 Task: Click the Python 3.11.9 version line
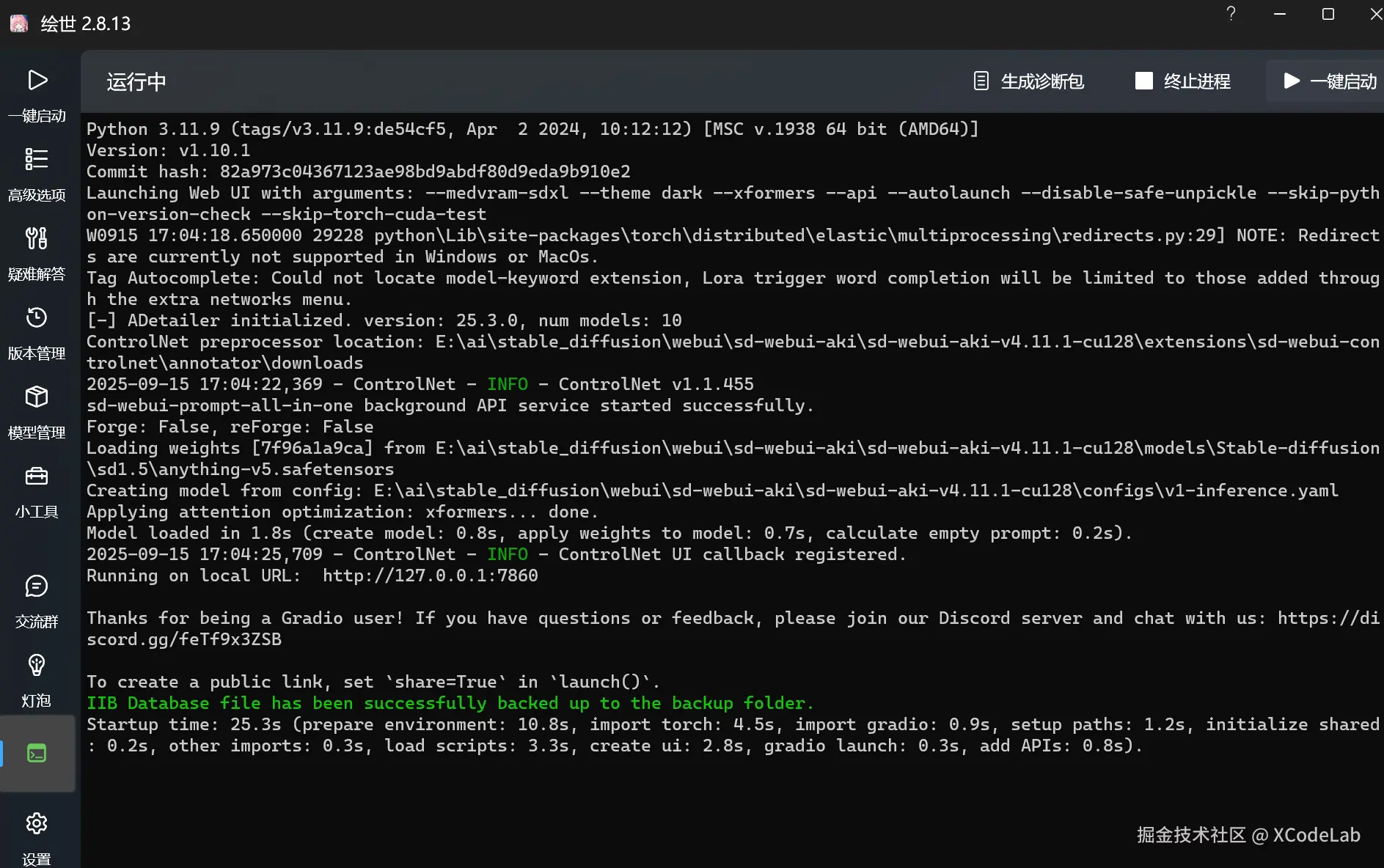click(532, 129)
